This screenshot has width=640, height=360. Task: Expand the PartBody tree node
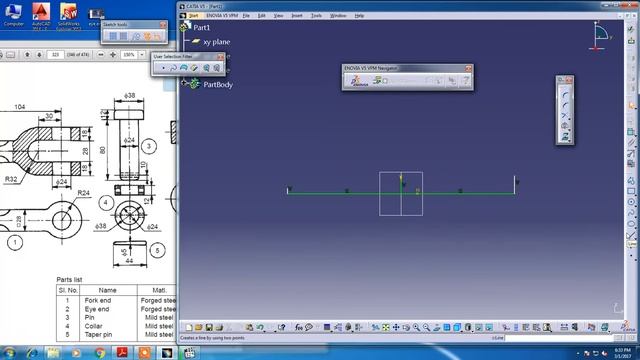point(184,83)
